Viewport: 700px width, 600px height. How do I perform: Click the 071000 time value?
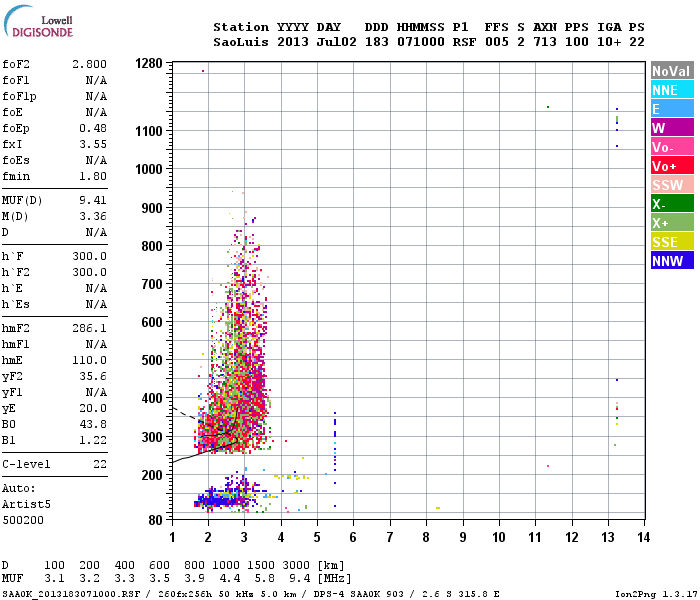tap(421, 42)
